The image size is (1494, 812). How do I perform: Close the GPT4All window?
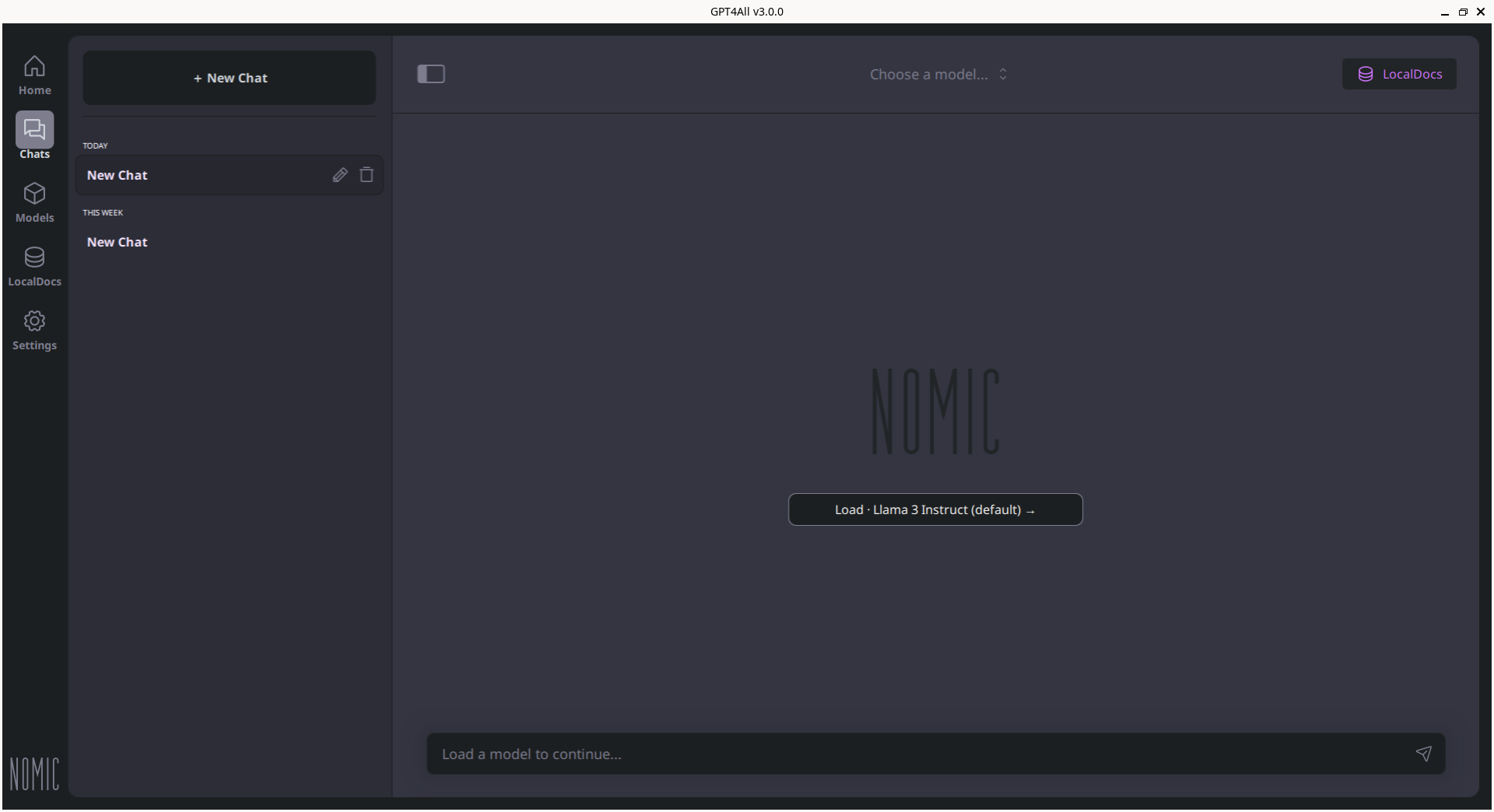click(x=1481, y=12)
